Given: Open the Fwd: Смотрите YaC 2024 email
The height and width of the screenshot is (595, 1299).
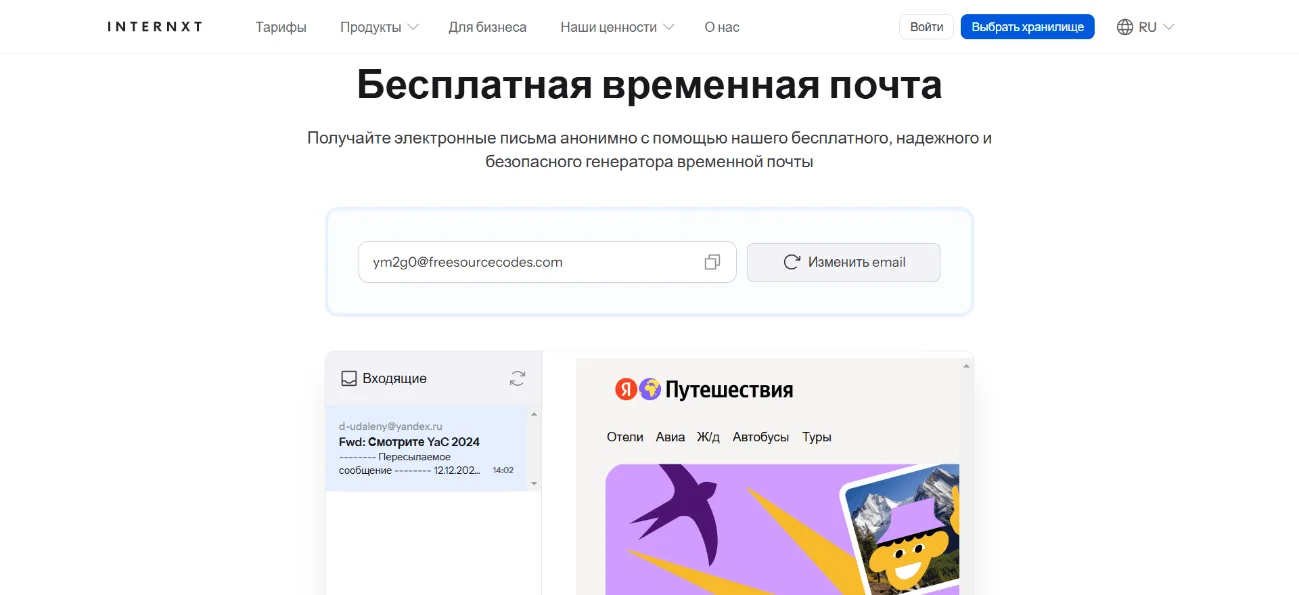Looking at the screenshot, I should pyautogui.click(x=426, y=448).
